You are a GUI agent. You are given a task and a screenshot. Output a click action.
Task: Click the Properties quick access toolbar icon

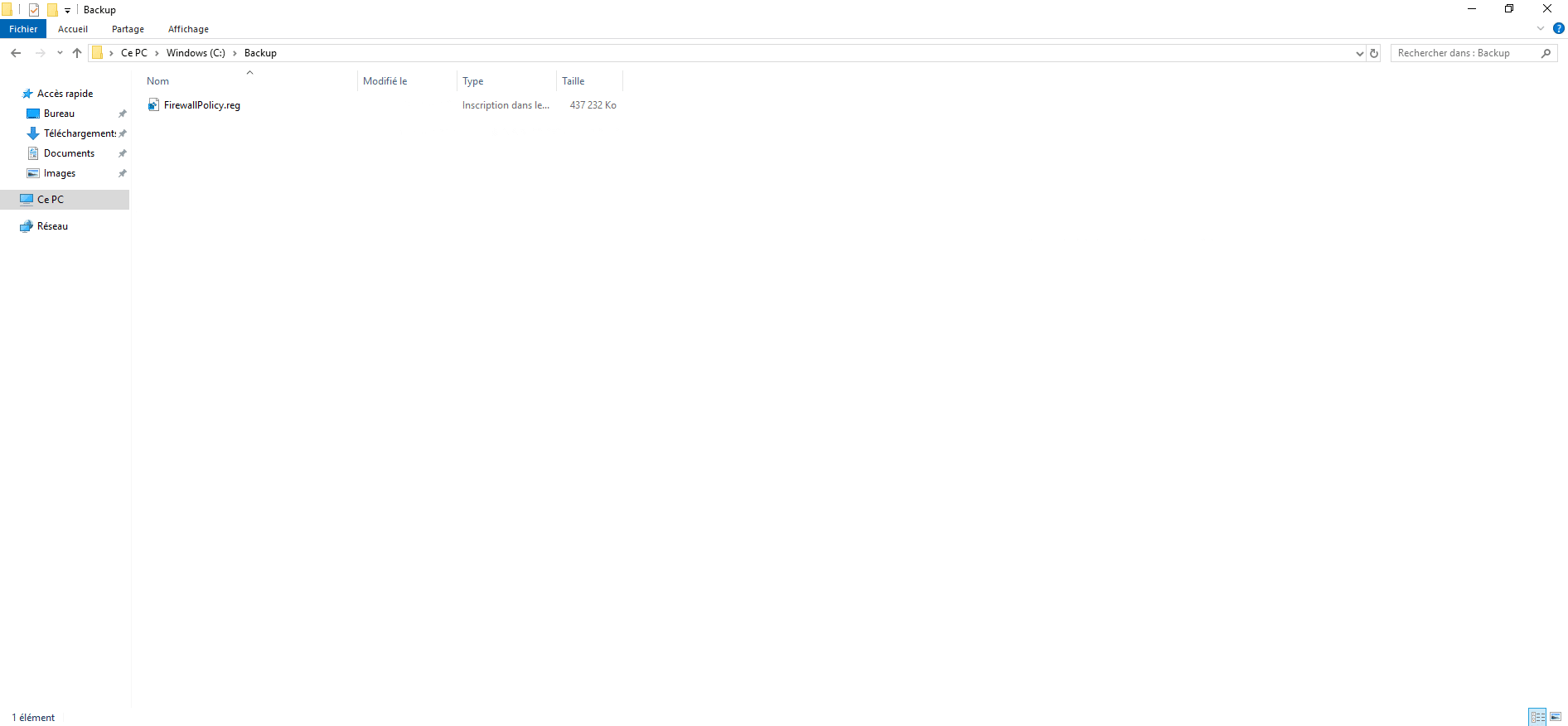click(x=34, y=10)
